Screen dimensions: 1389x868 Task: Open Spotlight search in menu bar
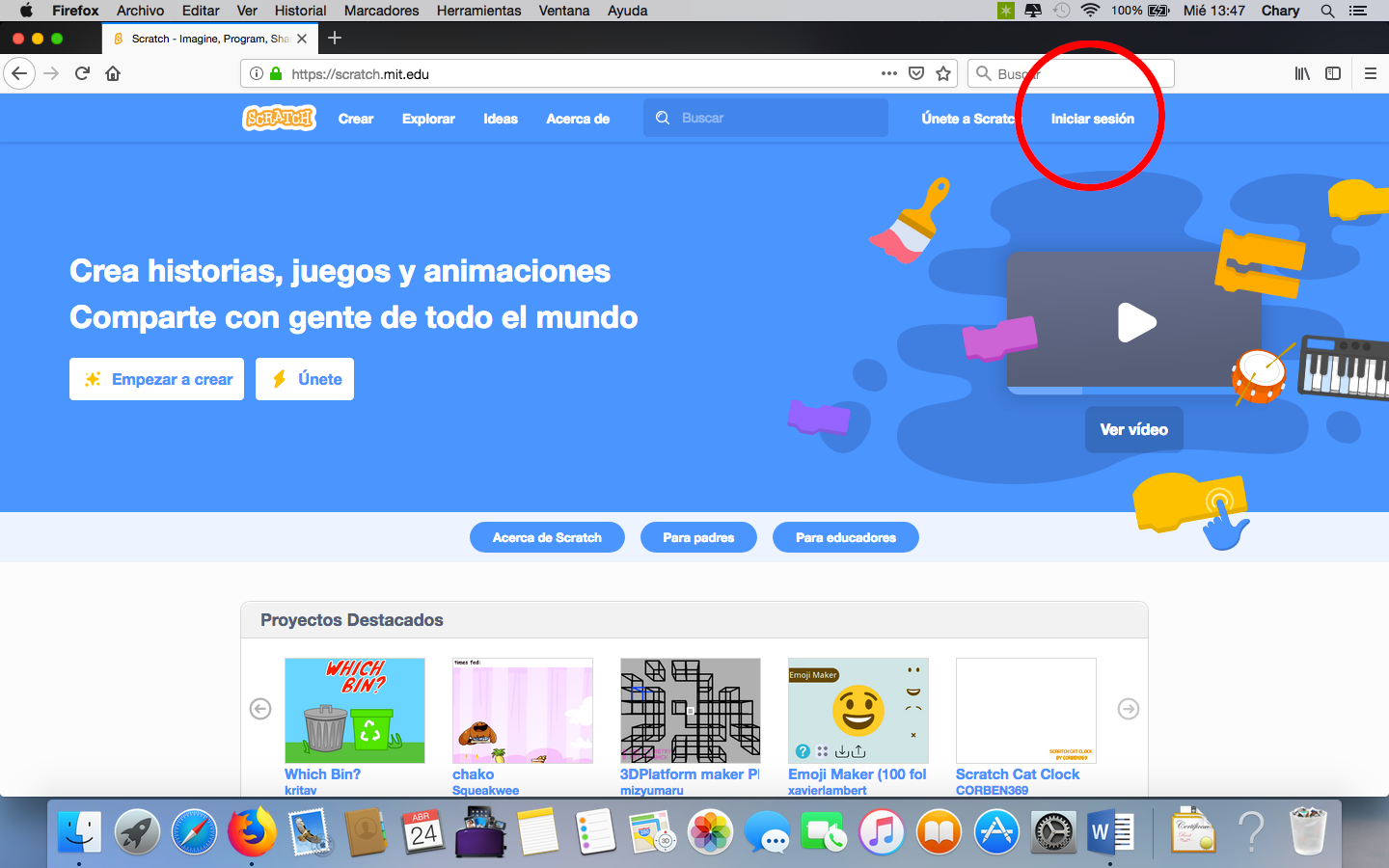(1328, 11)
